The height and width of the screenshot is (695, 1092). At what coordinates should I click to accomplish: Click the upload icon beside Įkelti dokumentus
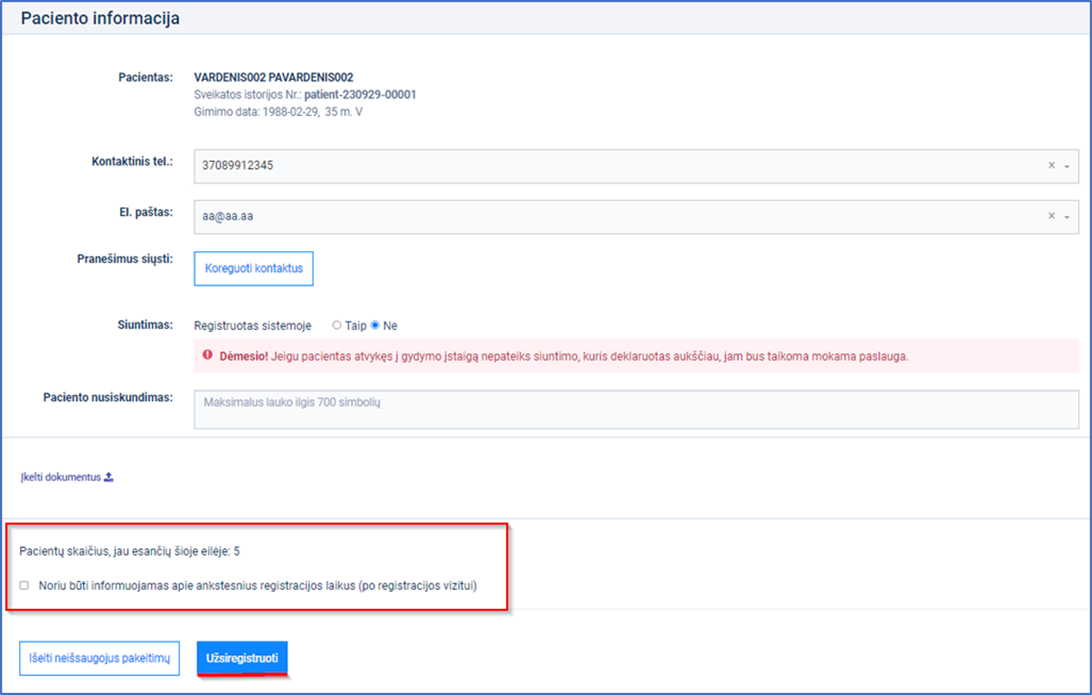click(x=109, y=477)
